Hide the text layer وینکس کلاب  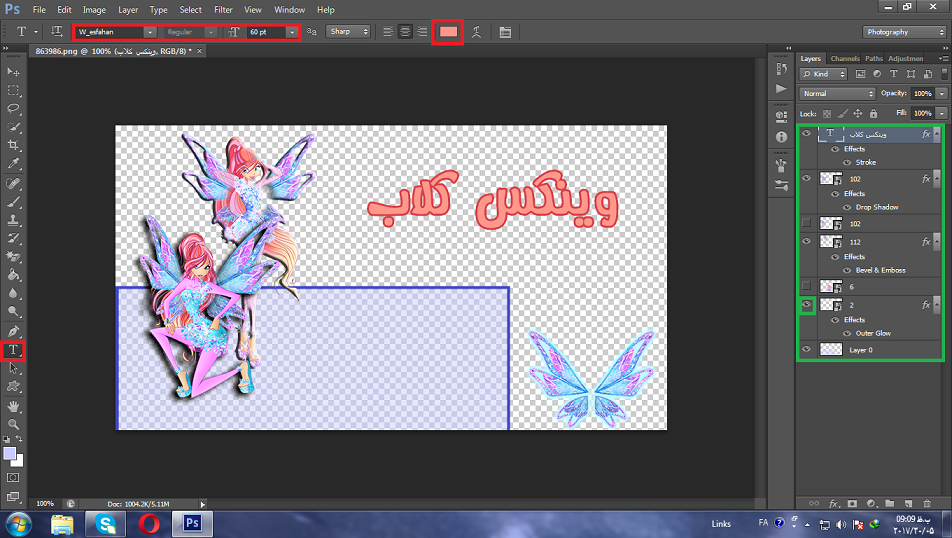[806, 134]
